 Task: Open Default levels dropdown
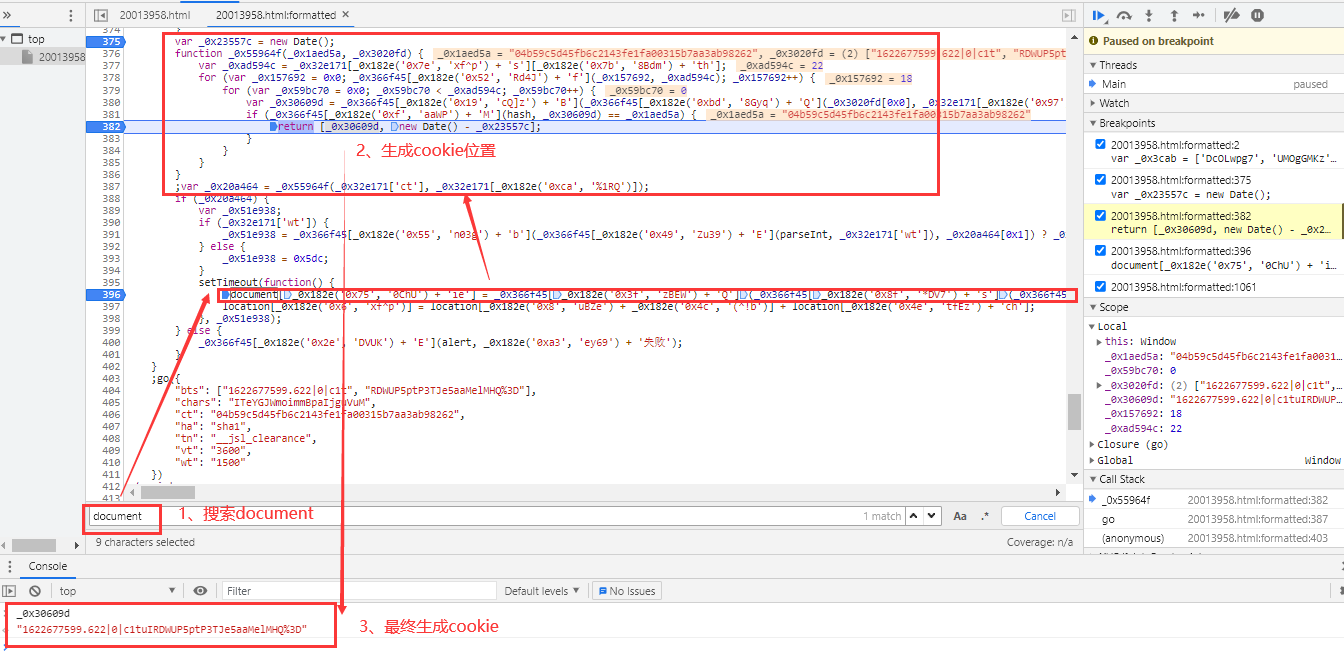[x=542, y=591]
